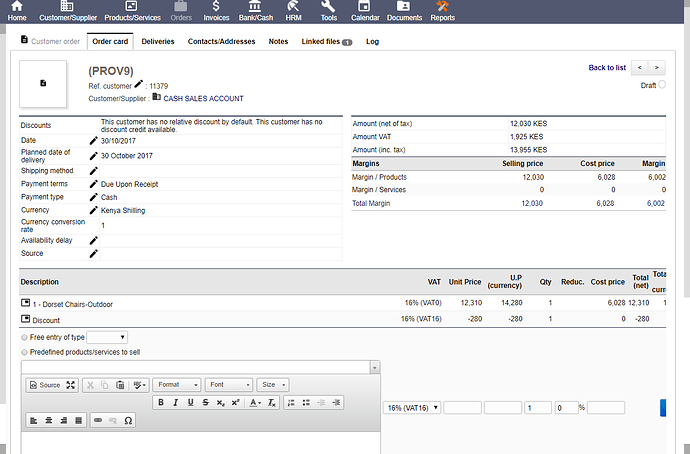
Task: Switch to the Deliveries tab
Action: click(158, 41)
